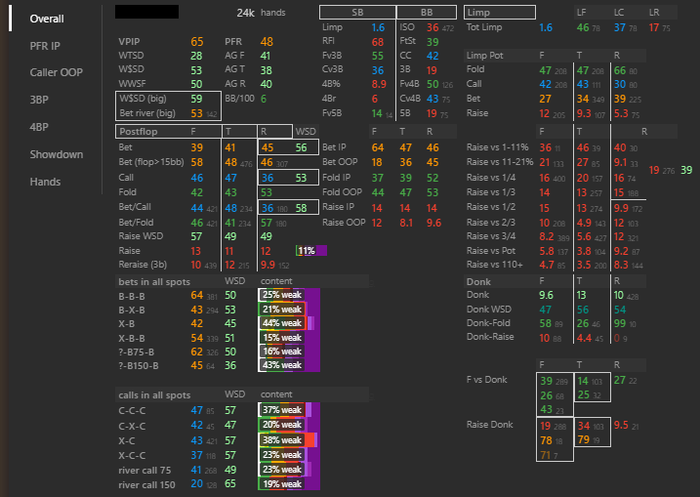Image resolution: width=700 pixels, height=497 pixels.
Task: Click the Raise Donk label
Action: click(x=490, y=425)
